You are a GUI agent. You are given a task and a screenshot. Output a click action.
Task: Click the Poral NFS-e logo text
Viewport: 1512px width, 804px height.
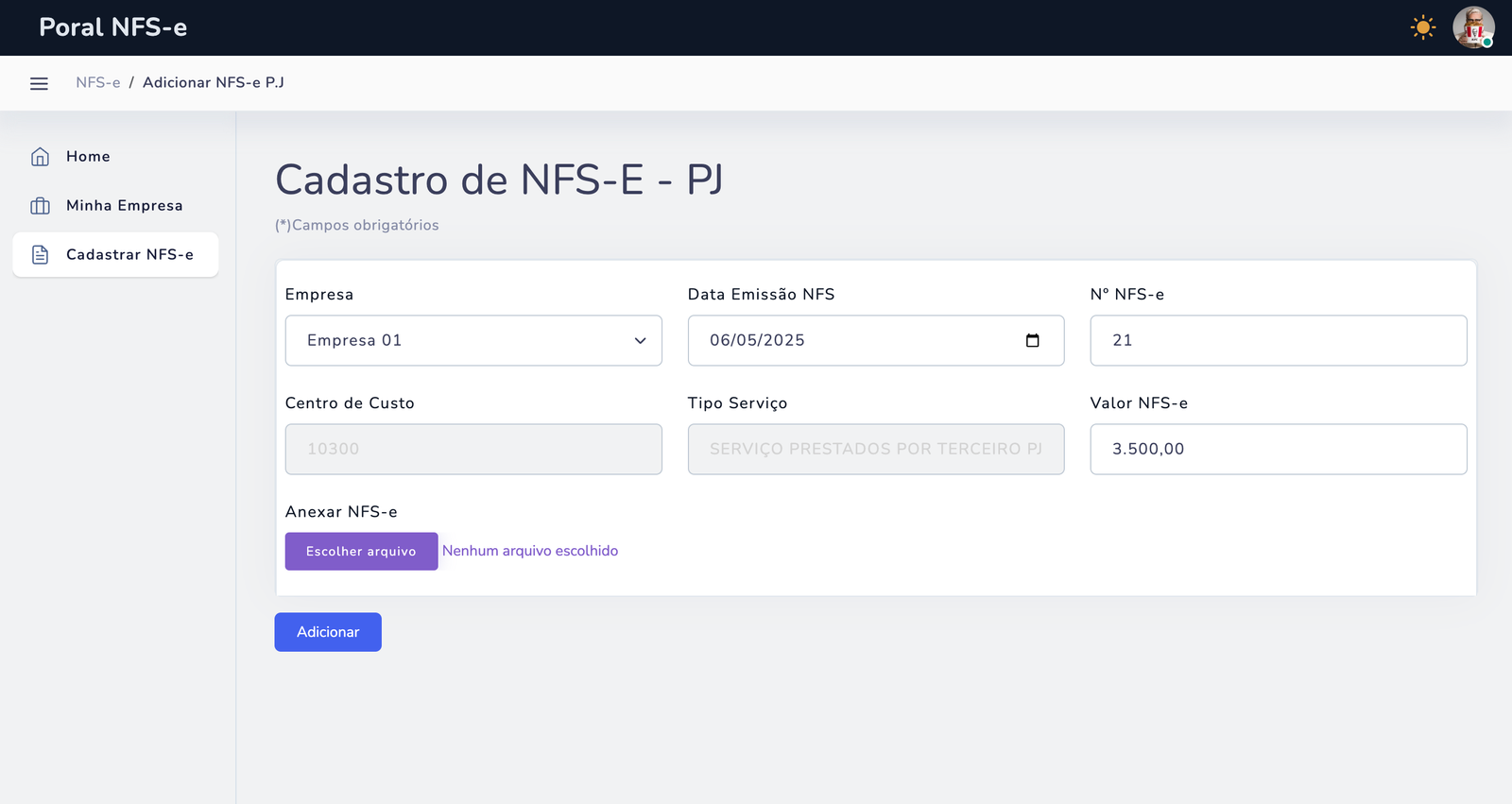[112, 27]
